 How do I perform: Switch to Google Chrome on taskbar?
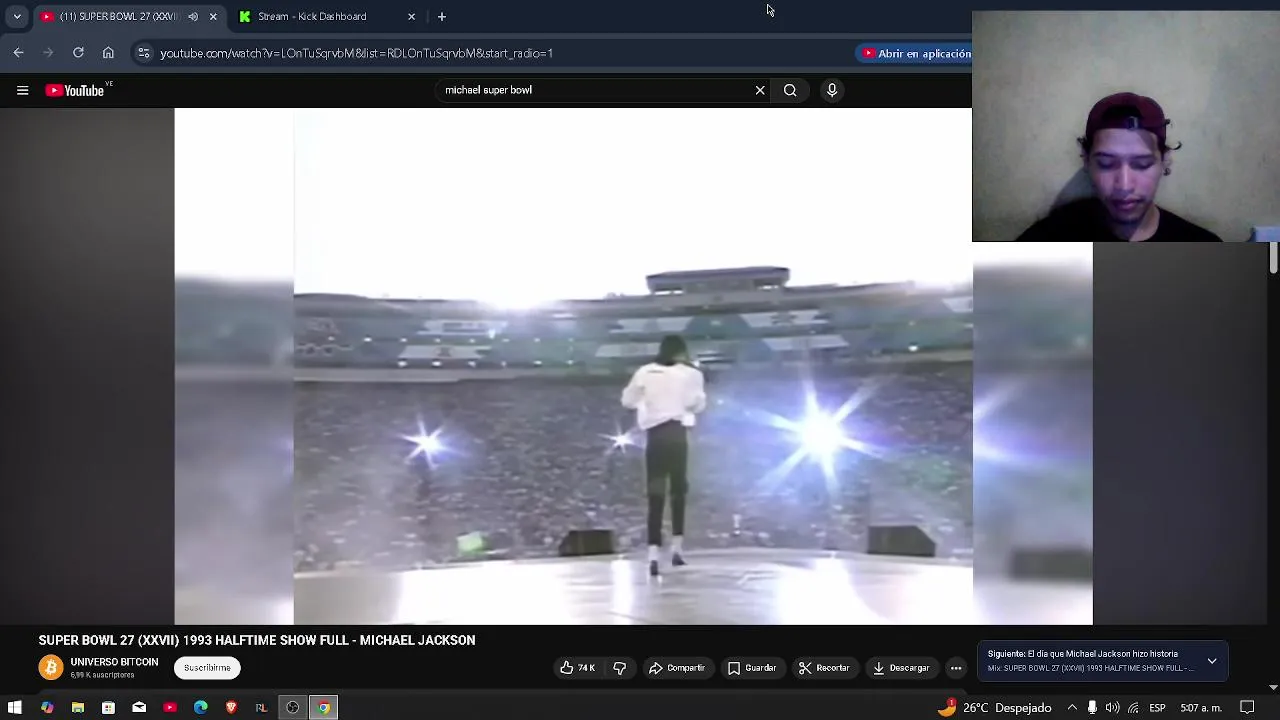(x=323, y=708)
